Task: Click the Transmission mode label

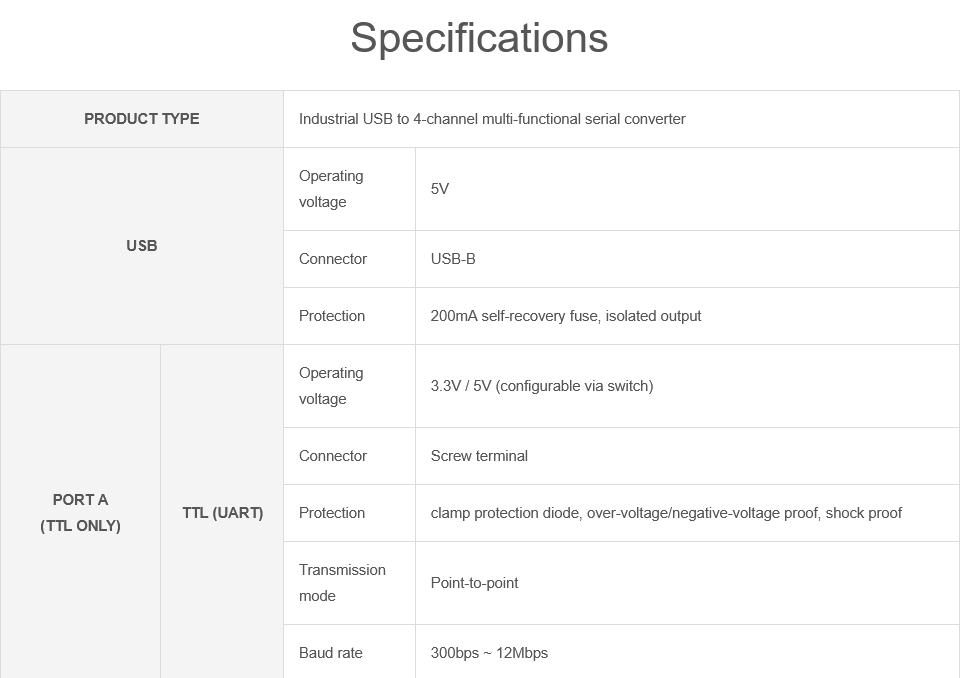Action: pos(342,583)
